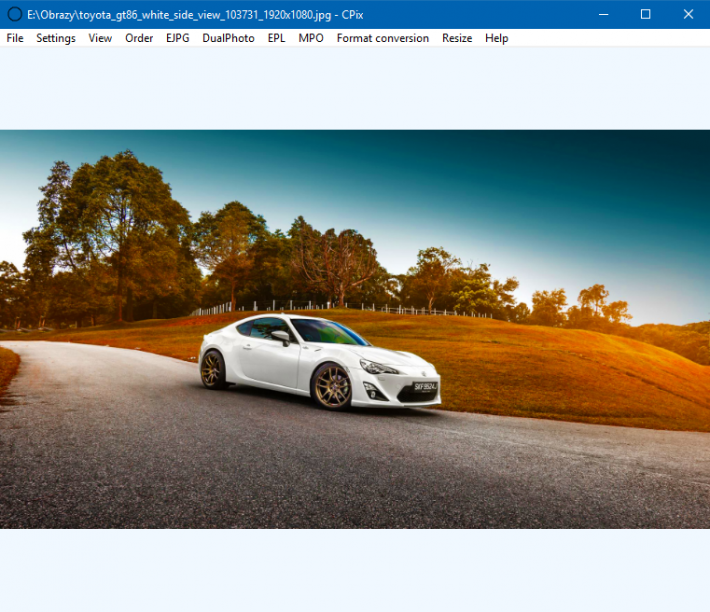Click the CPix app icon in title bar
The width and height of the screenshot is (710, 612).
click(x=14, y=14)
